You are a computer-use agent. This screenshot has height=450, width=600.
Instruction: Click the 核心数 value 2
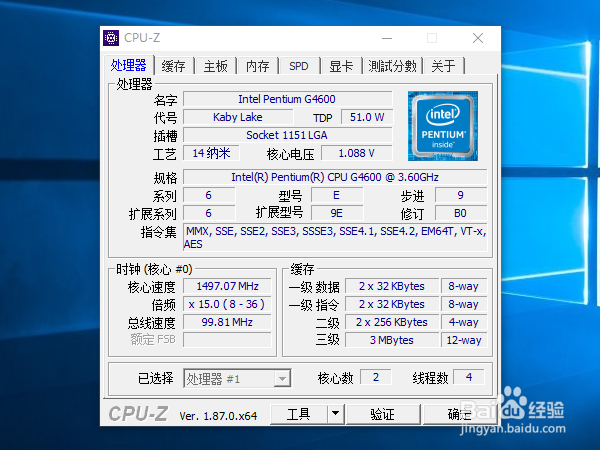(x=376, y=377)
